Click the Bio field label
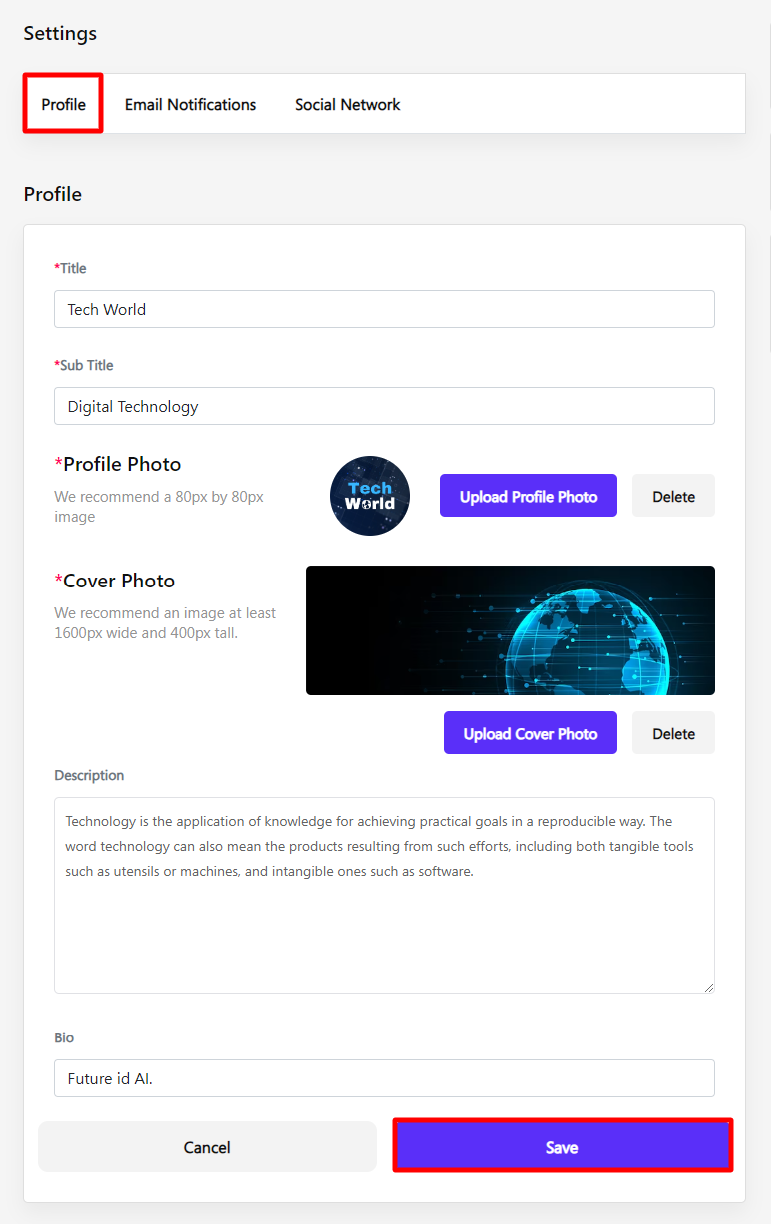 tap(64, 1037)
